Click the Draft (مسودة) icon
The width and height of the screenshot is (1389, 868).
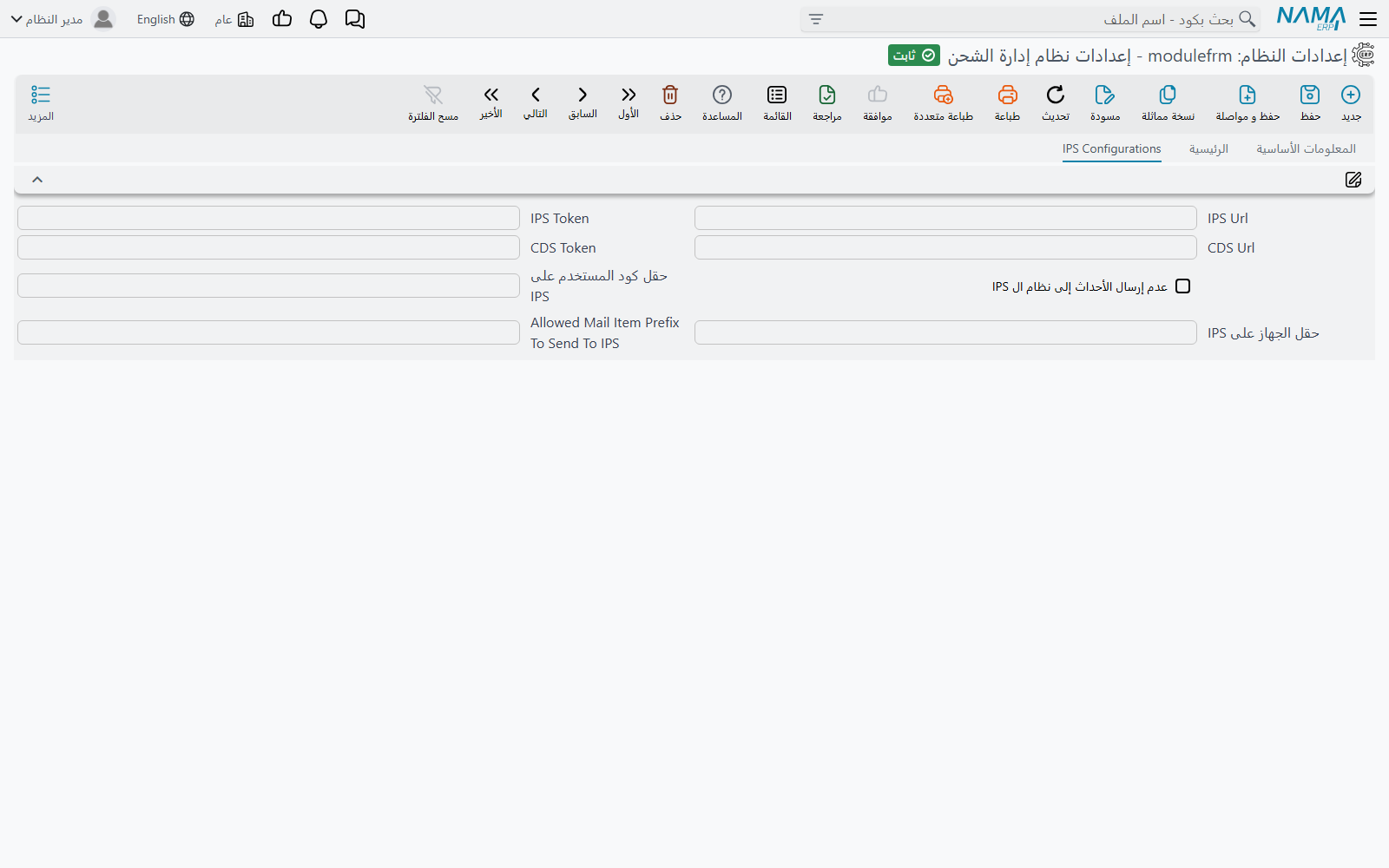pyautogui.click(x=1104, y=95)
